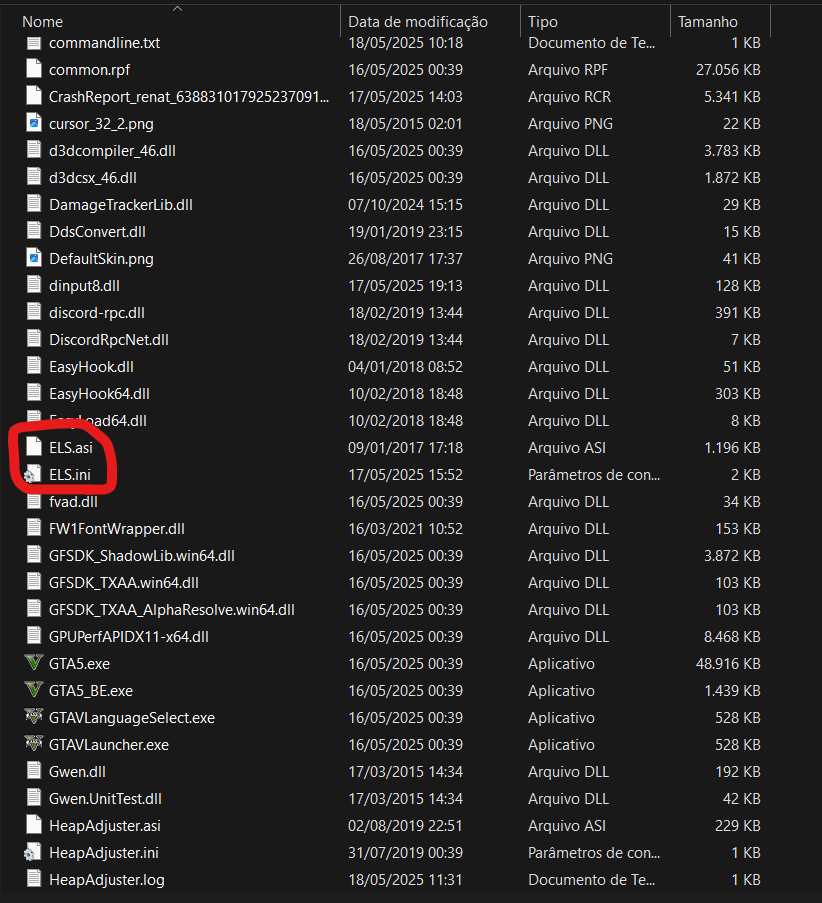
Task: Click the GTA5.exe application icon
Action: click(34, 663)
